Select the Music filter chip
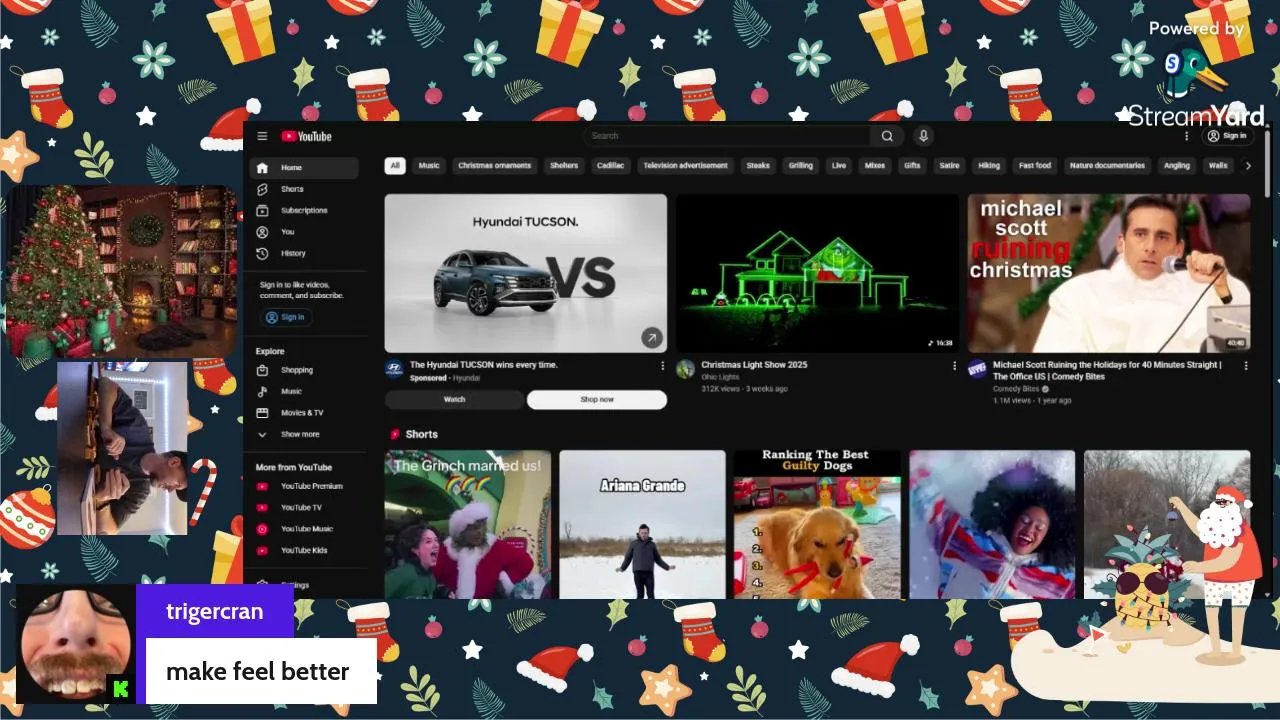This screenshot has width=1280, height=720. (x=429, y=166)
